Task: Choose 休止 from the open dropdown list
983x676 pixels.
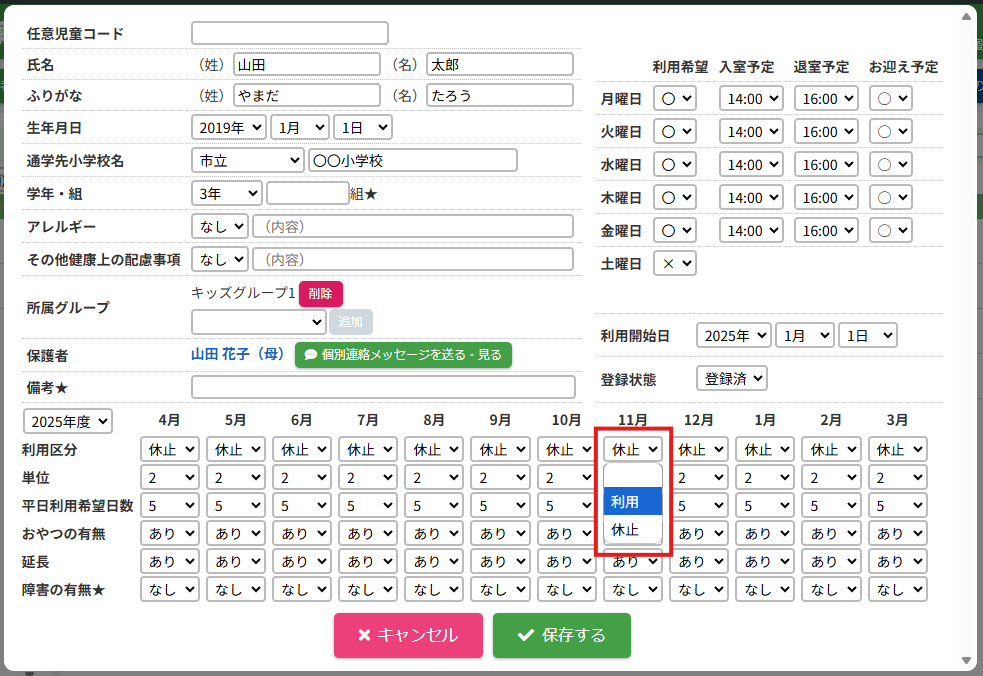Action: [x=632, y=529]
